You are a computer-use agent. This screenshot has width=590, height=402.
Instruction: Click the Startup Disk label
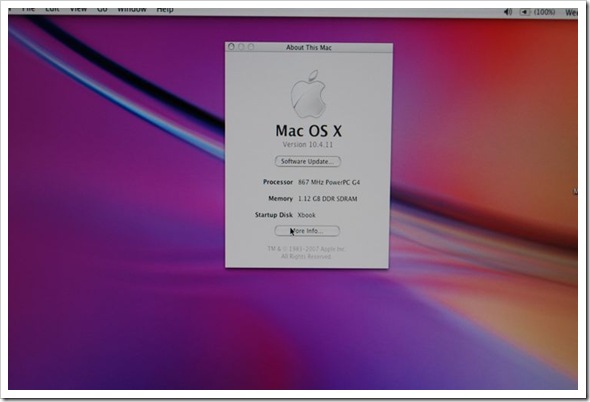coord(274,215)
